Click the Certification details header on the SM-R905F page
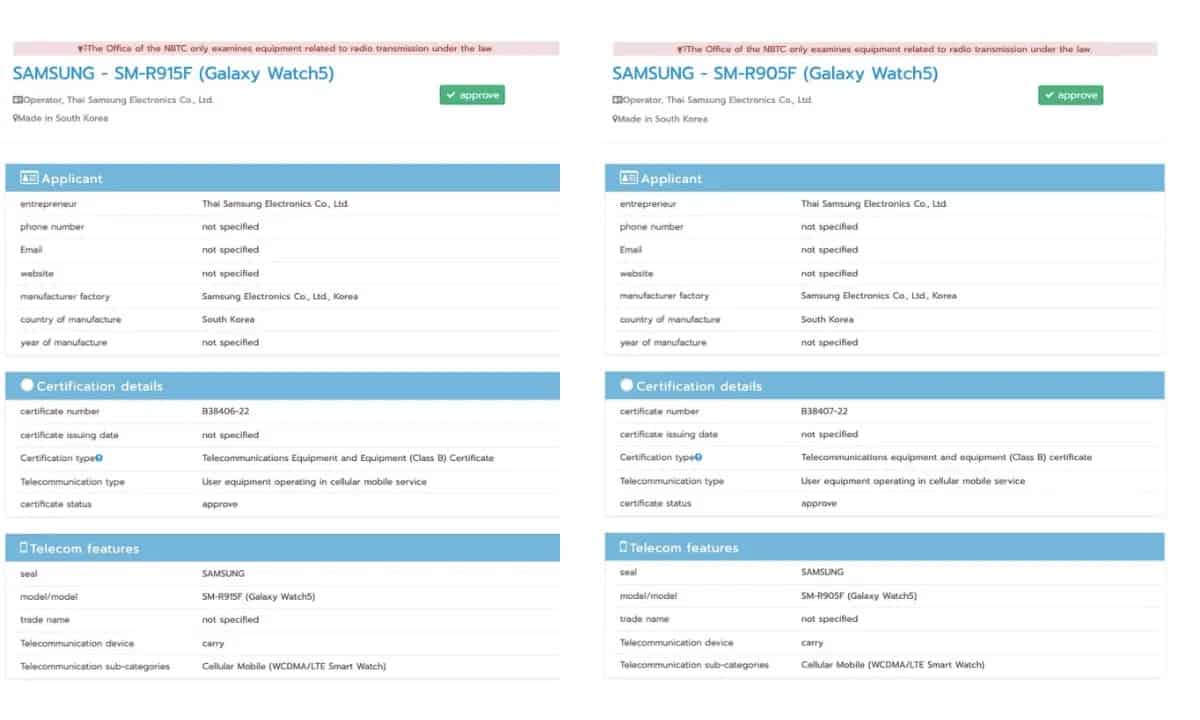This screenshot has width=1200, height=720. 885,385
